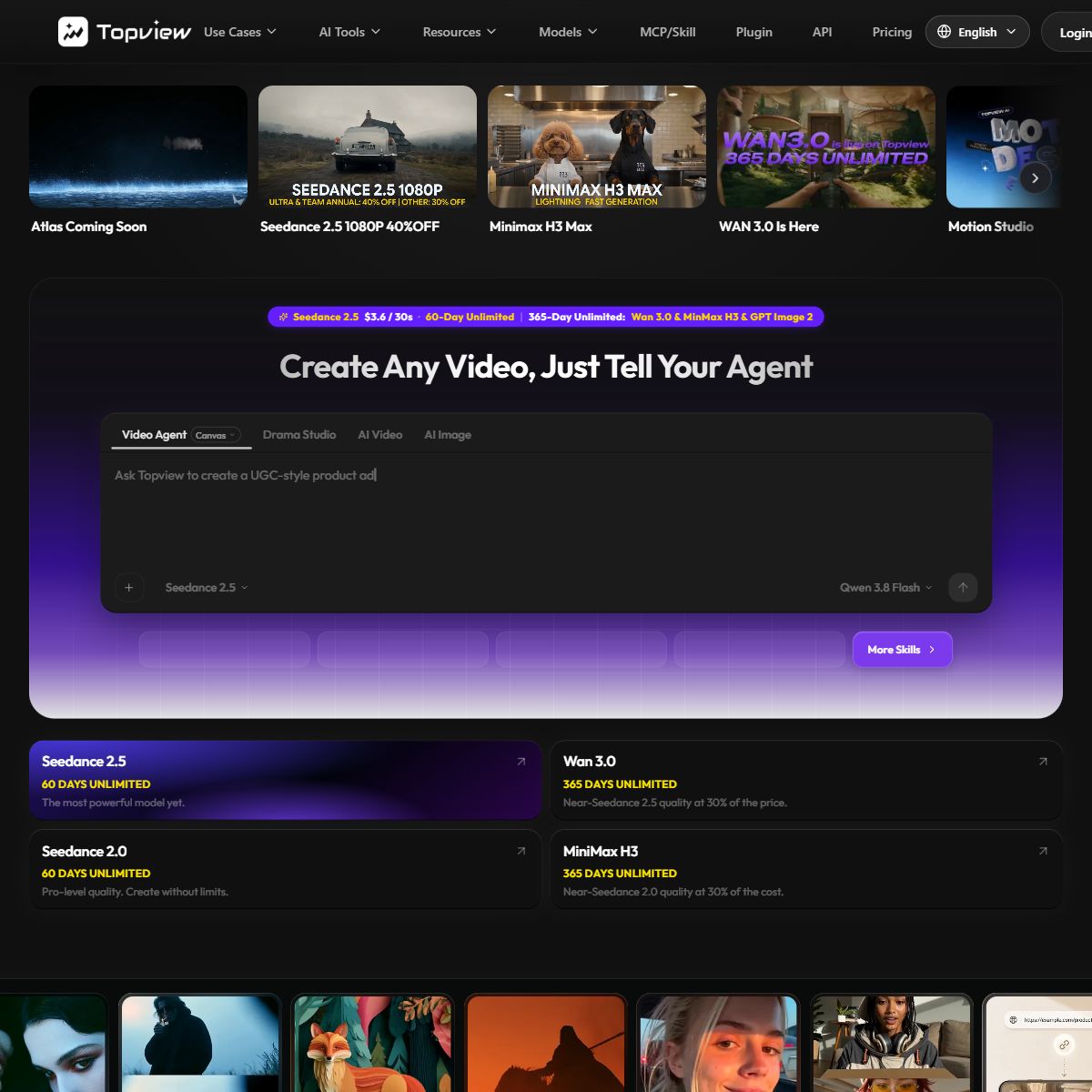Click the globe language icon

click(x=945, y=32)
